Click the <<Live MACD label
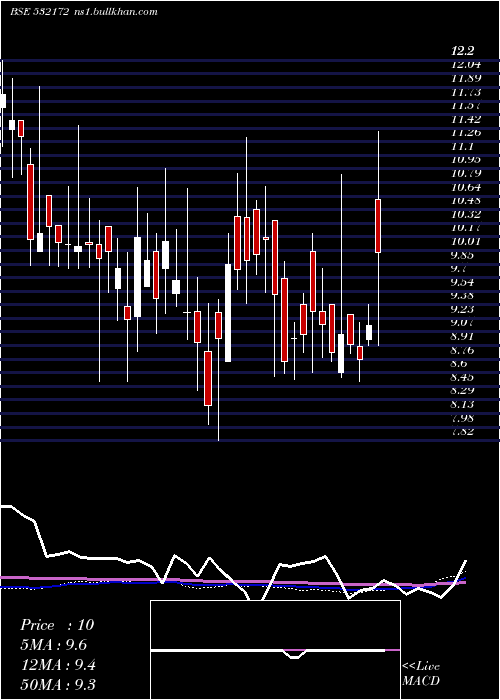Image resolution: width=500 pixels, height=700 pixels. [421, 674]
